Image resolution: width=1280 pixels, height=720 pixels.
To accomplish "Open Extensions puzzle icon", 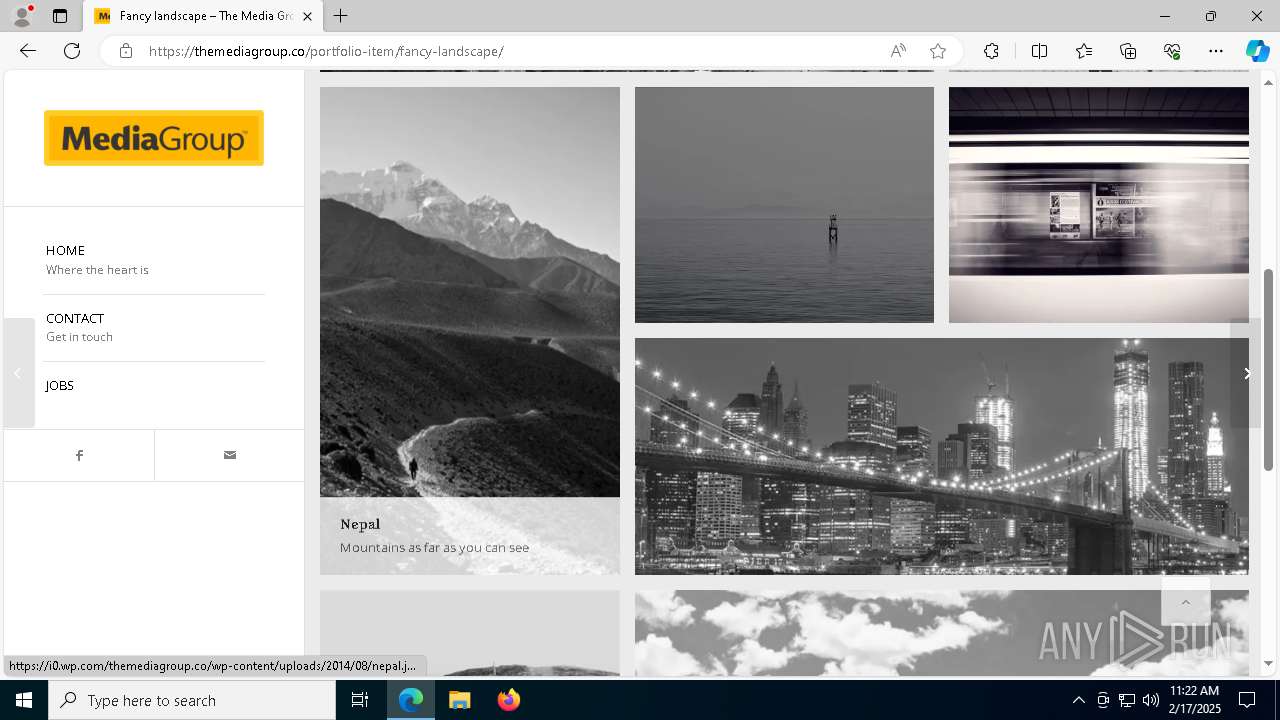I will tap(991, 51).
